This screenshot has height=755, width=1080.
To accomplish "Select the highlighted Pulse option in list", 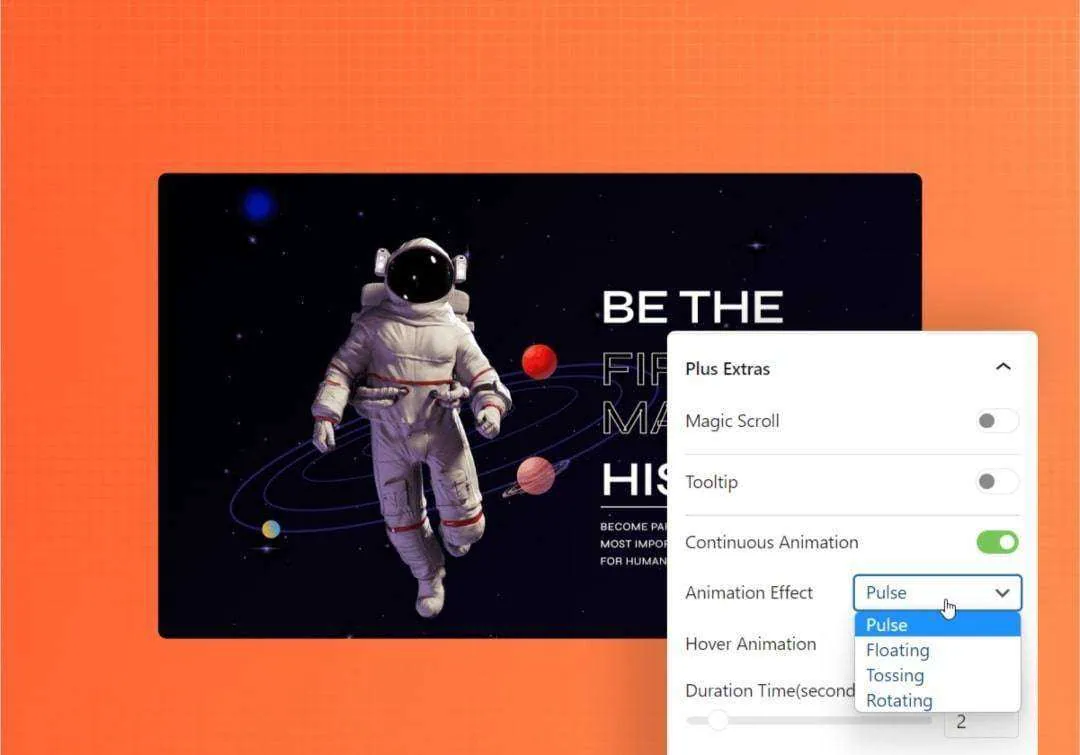I will click(x=937, y=625).
